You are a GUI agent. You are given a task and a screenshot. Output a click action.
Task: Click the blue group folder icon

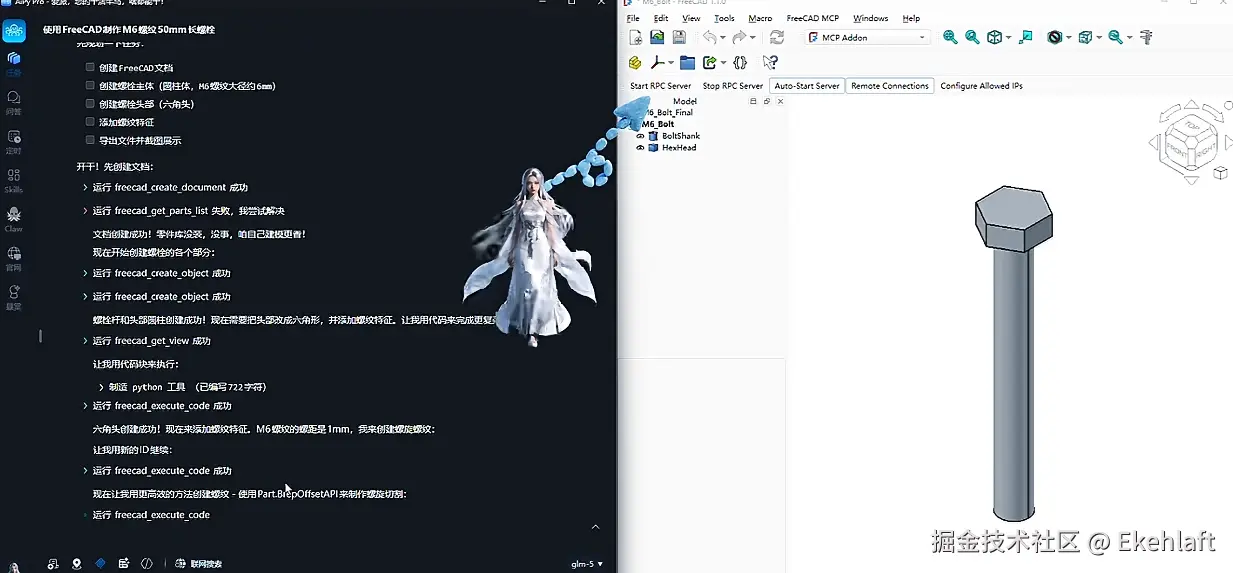687,62
